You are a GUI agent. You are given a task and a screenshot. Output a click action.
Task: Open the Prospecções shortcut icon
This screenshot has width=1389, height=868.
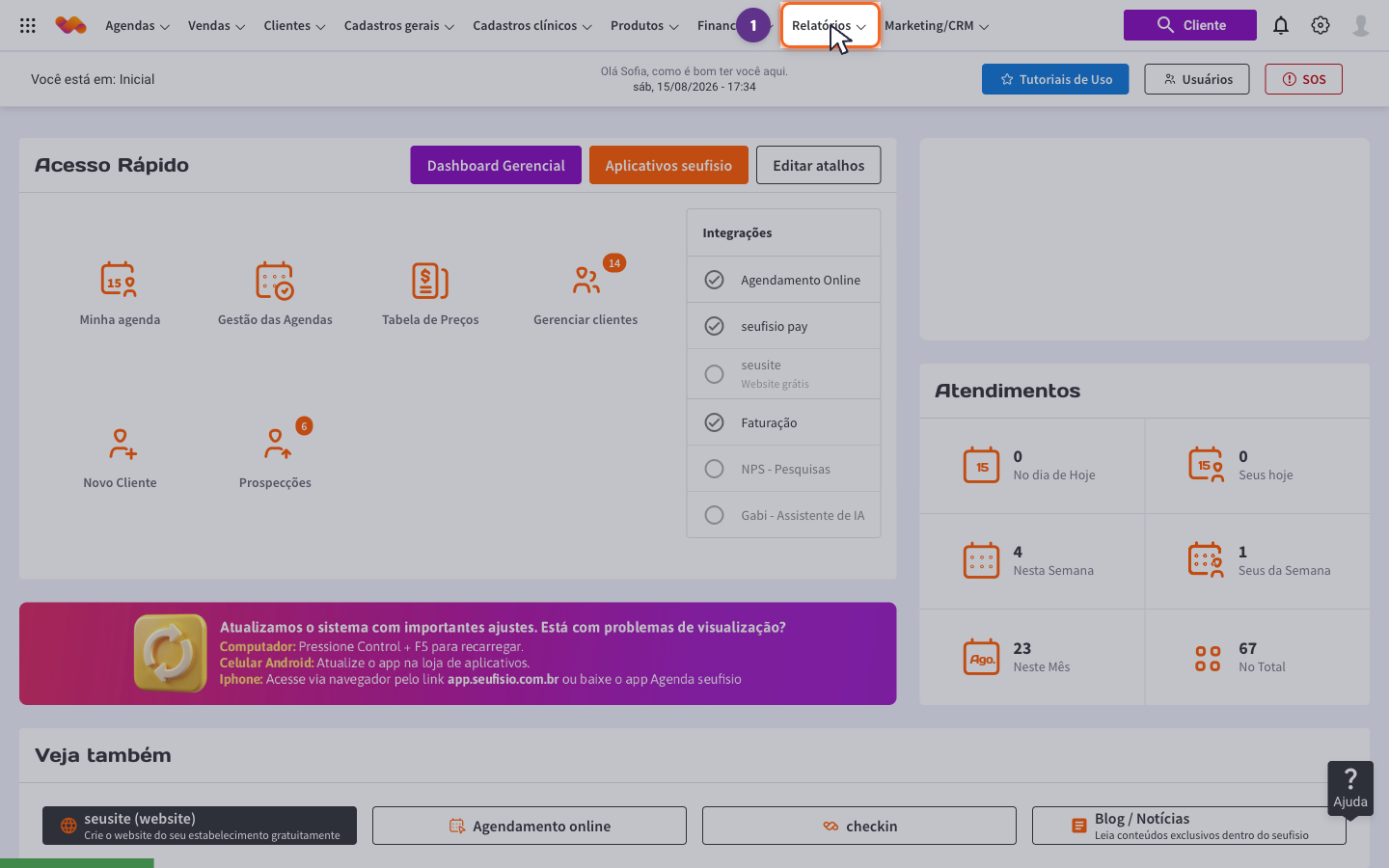[278, 444]
